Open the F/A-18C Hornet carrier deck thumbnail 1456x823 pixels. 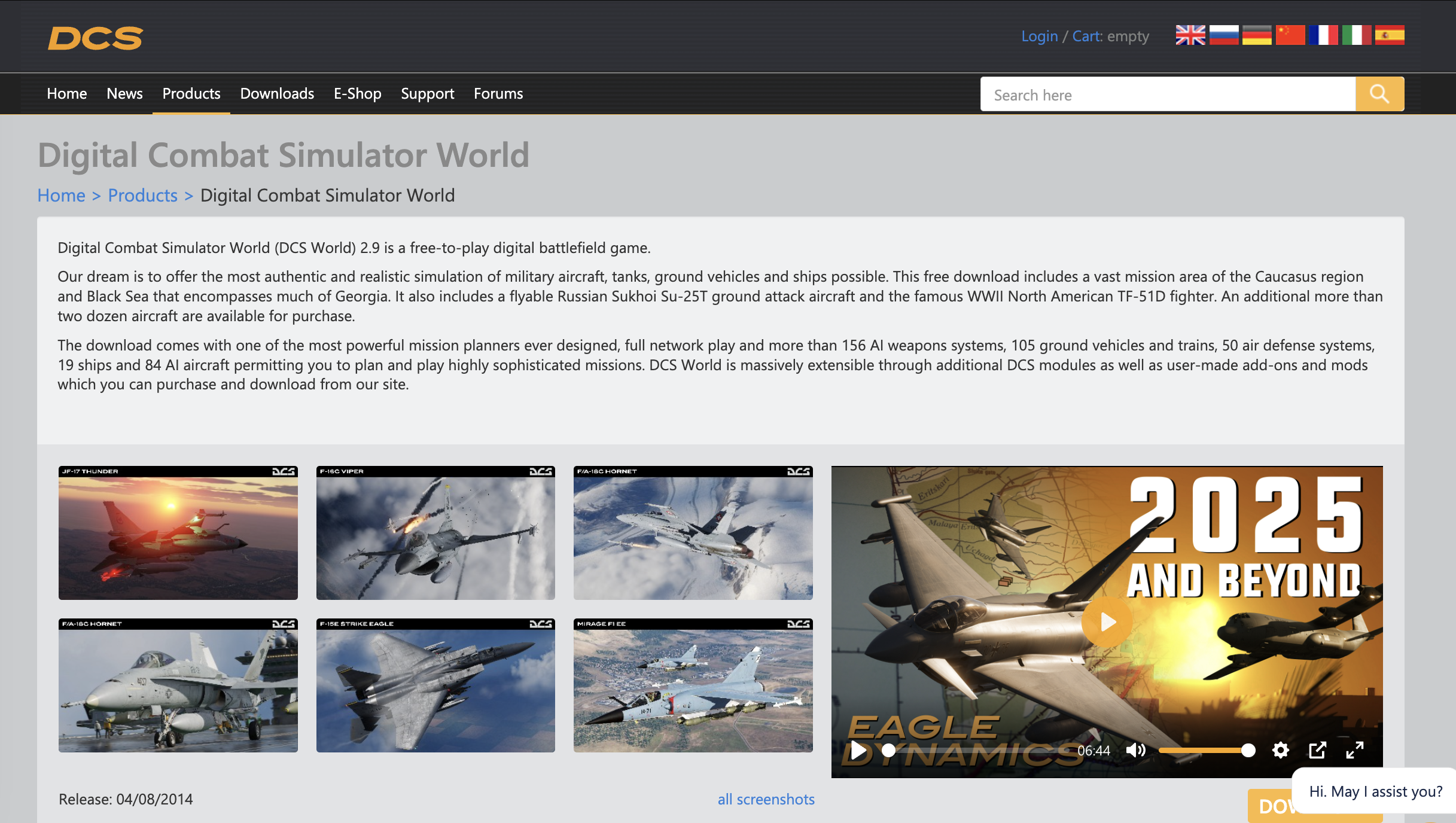click(178, 685)
